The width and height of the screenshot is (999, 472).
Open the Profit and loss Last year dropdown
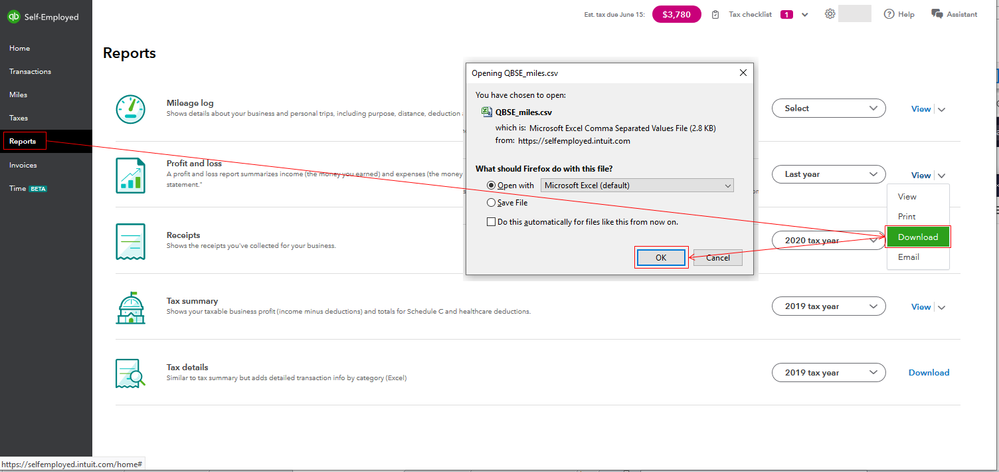(x=828, y=174)
